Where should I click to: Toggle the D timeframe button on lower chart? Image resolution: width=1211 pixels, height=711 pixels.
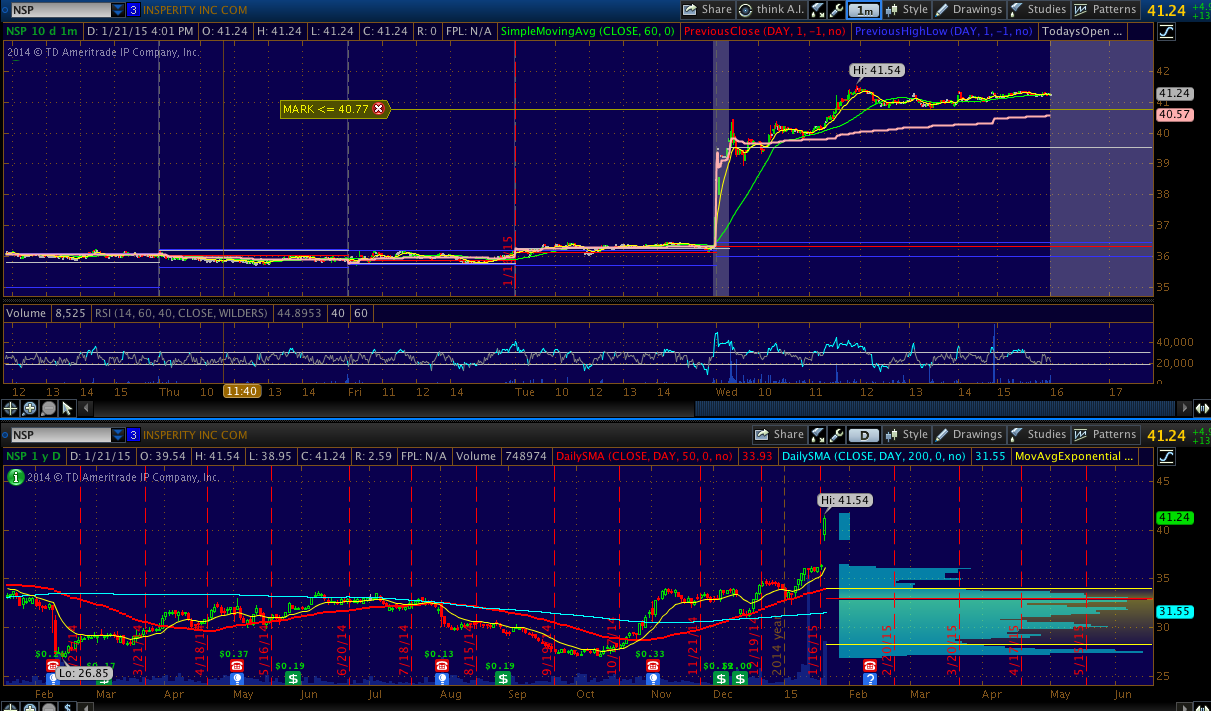tap(863, 435)
